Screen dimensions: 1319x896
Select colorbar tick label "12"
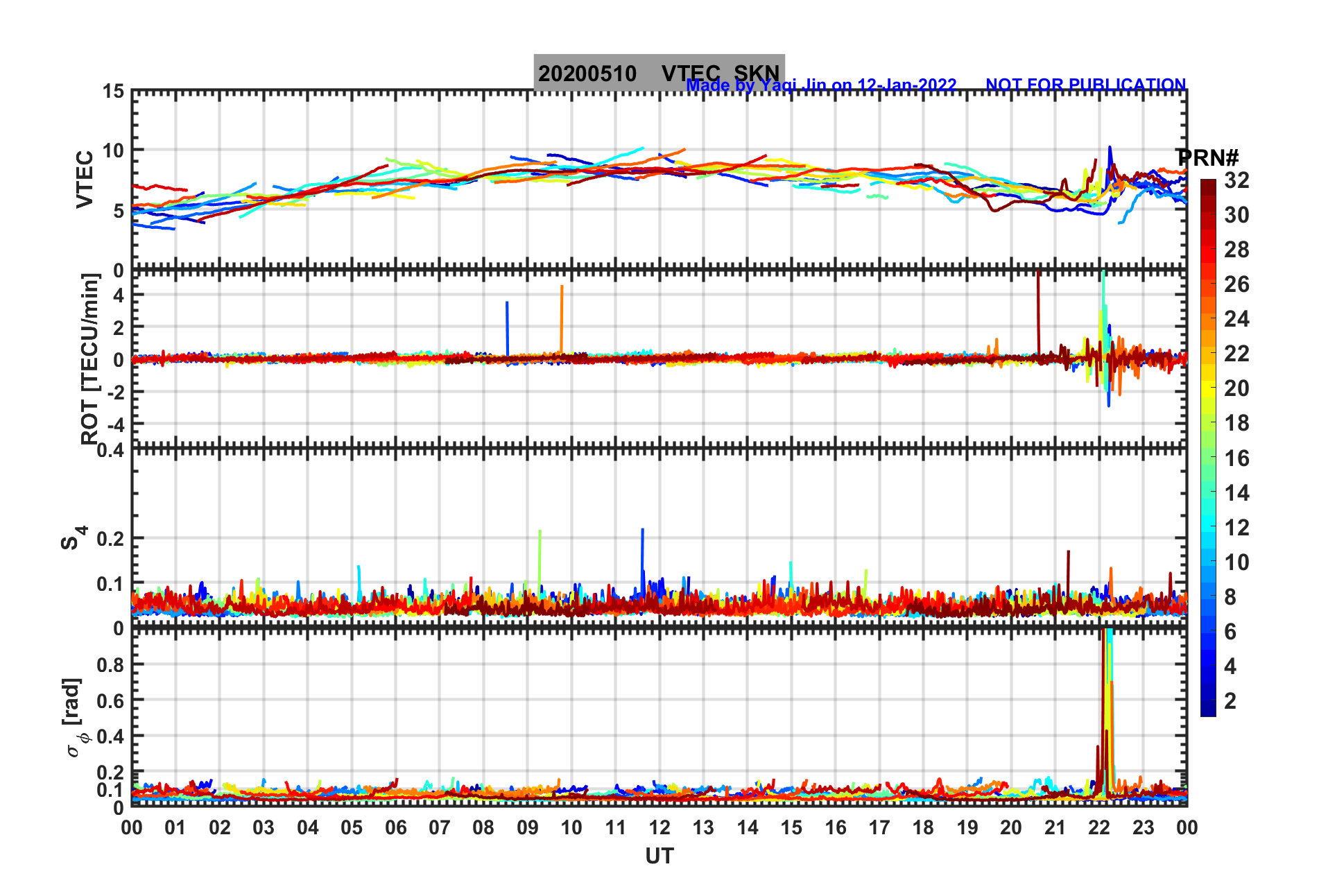(1236, 528)
